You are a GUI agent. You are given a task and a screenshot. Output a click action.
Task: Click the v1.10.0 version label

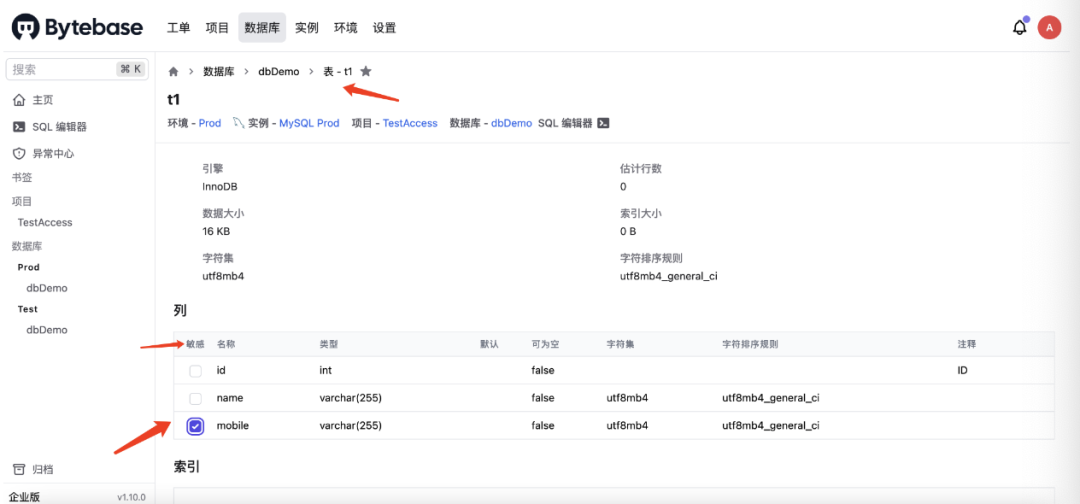(132, 497)
